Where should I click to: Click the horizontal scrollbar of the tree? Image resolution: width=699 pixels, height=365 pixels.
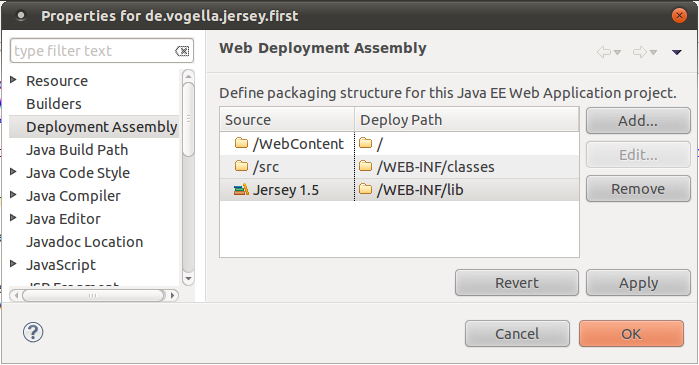[94, 295]
